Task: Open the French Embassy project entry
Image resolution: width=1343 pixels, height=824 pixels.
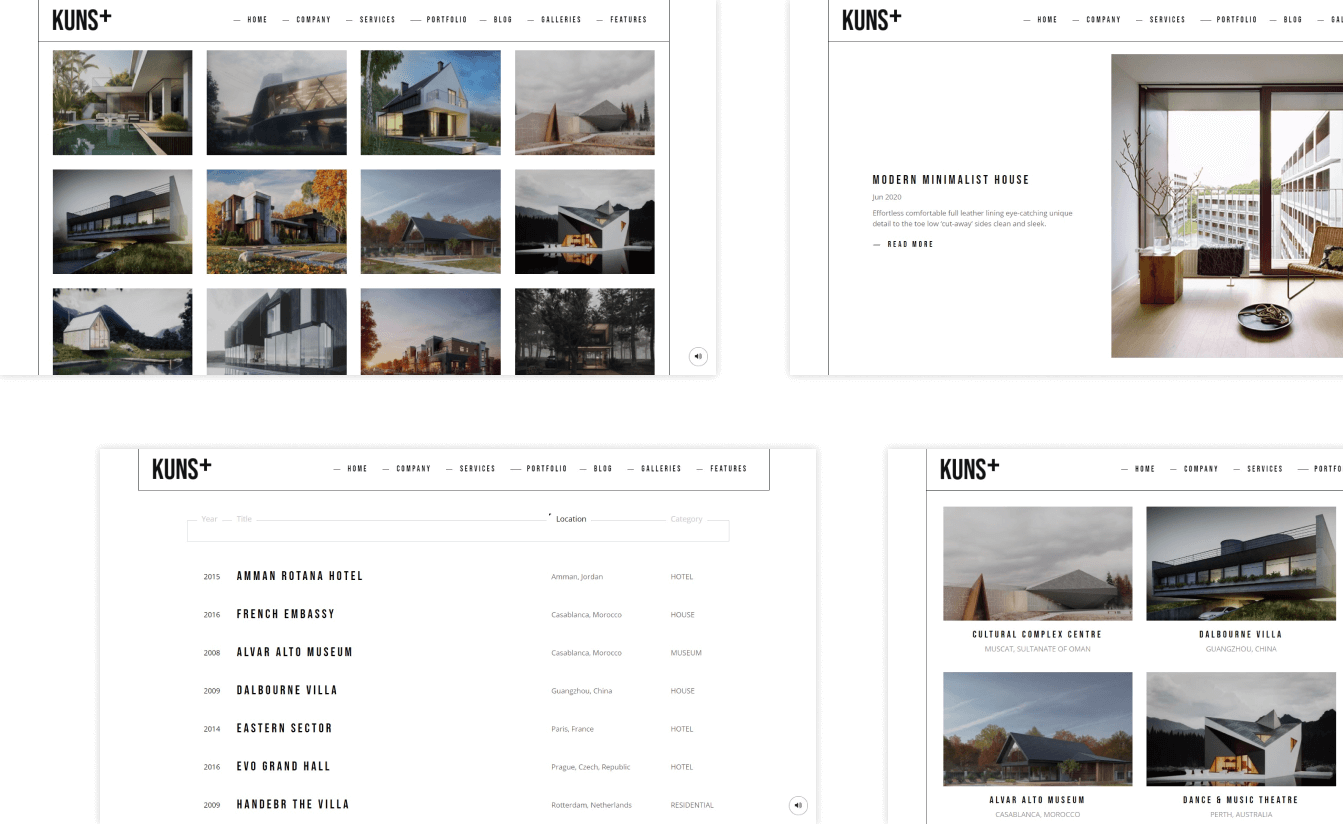Action: click(x=285, y=614)
